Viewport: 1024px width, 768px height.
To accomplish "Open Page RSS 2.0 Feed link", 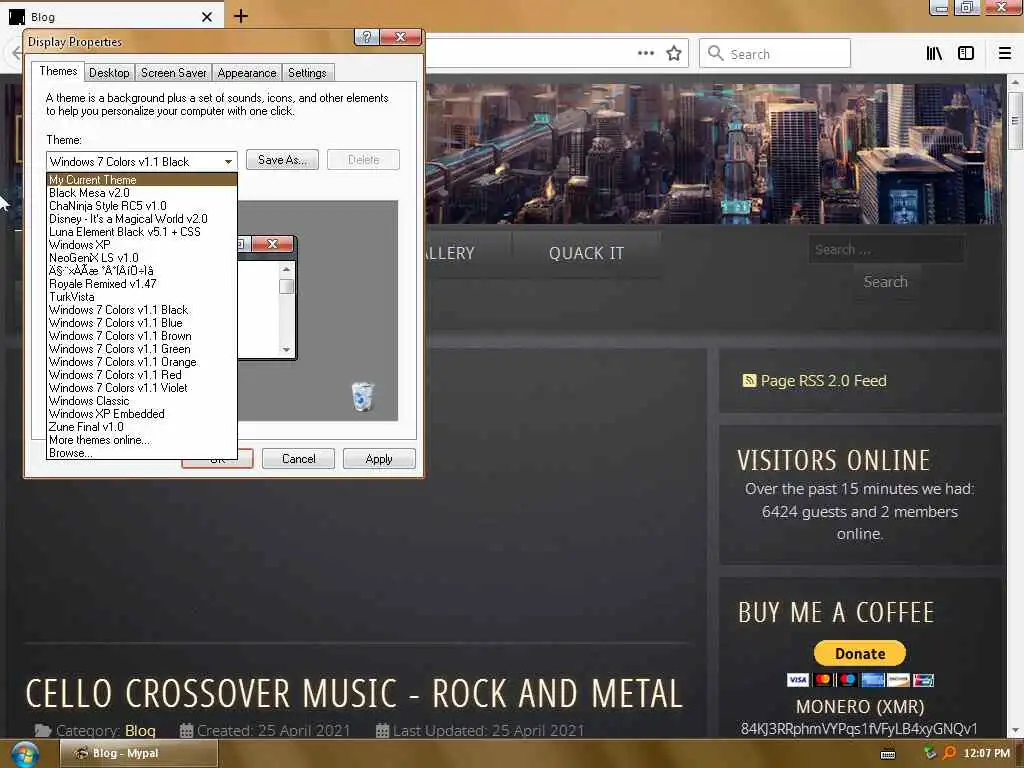I will (x=823, y=381).
